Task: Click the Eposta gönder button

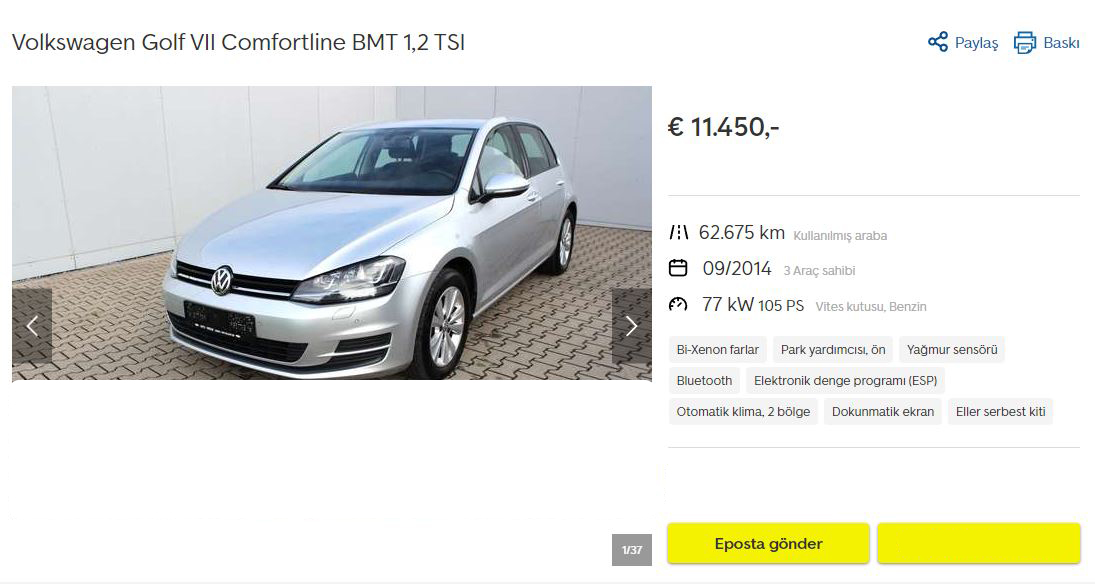Action: point(768,543)
